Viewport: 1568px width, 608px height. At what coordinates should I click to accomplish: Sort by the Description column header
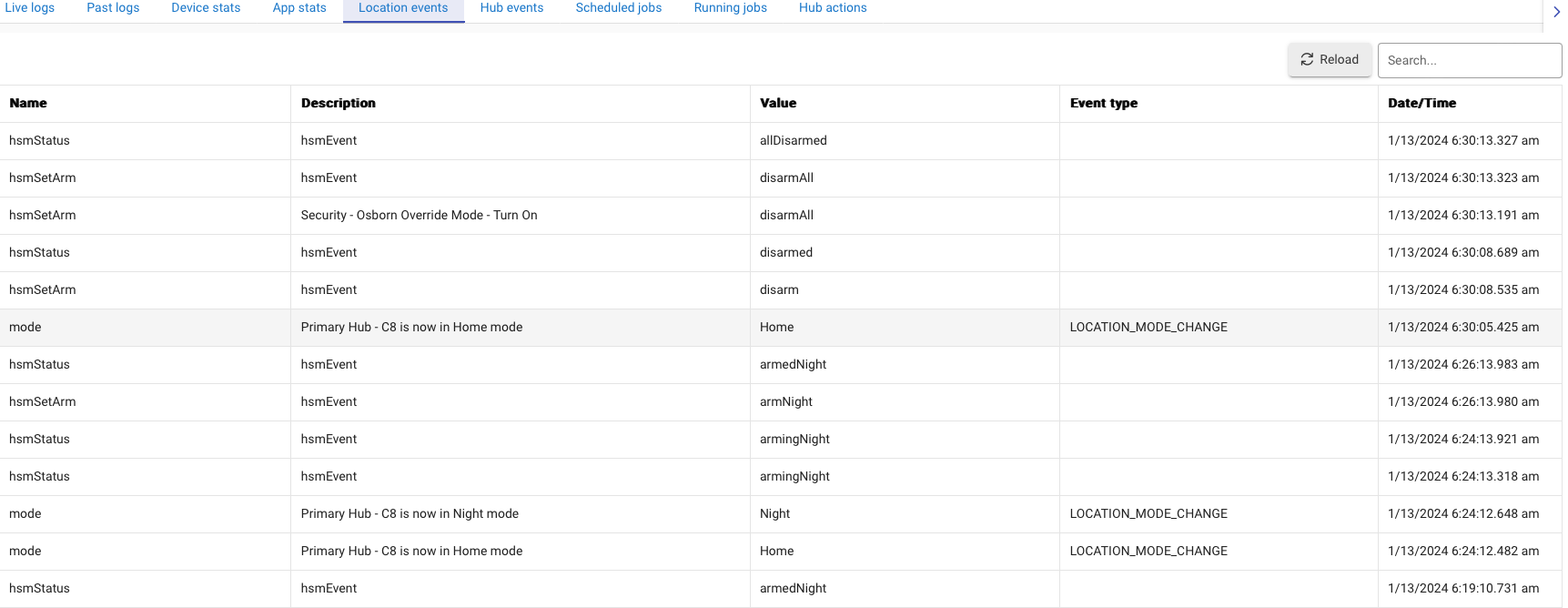338,104
